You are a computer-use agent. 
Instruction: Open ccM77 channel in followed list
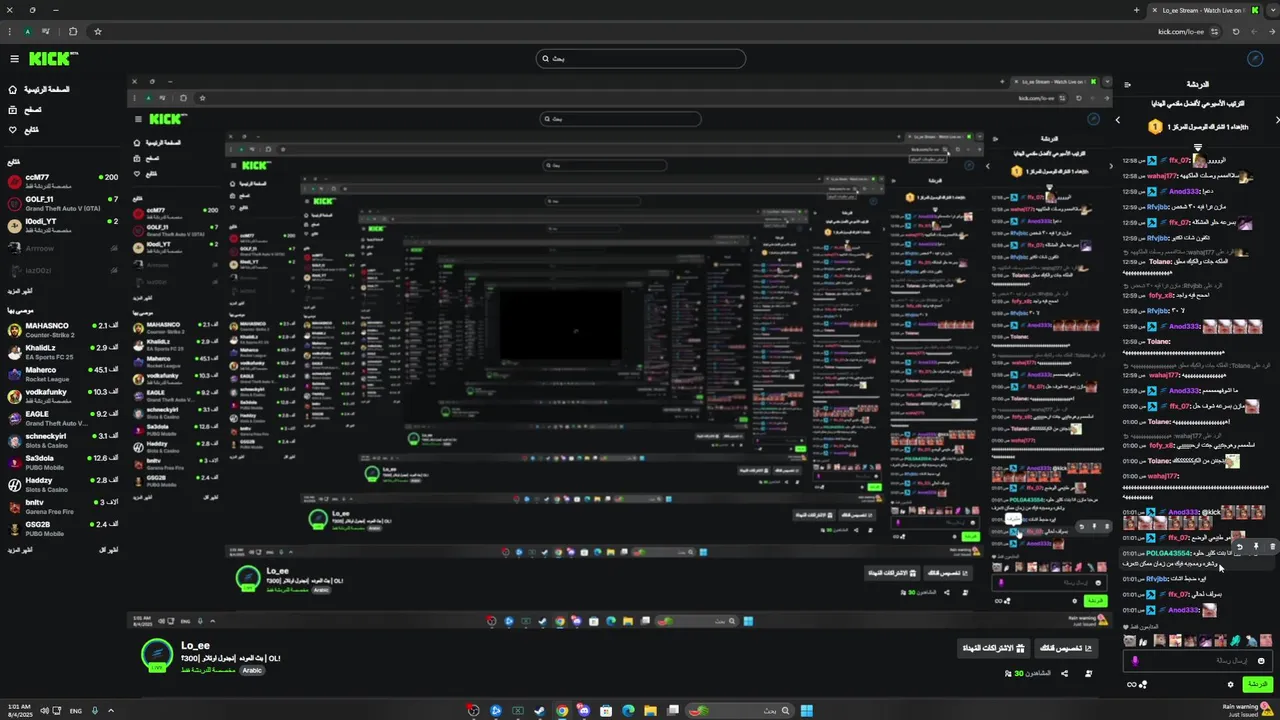[x=62, y=181]
